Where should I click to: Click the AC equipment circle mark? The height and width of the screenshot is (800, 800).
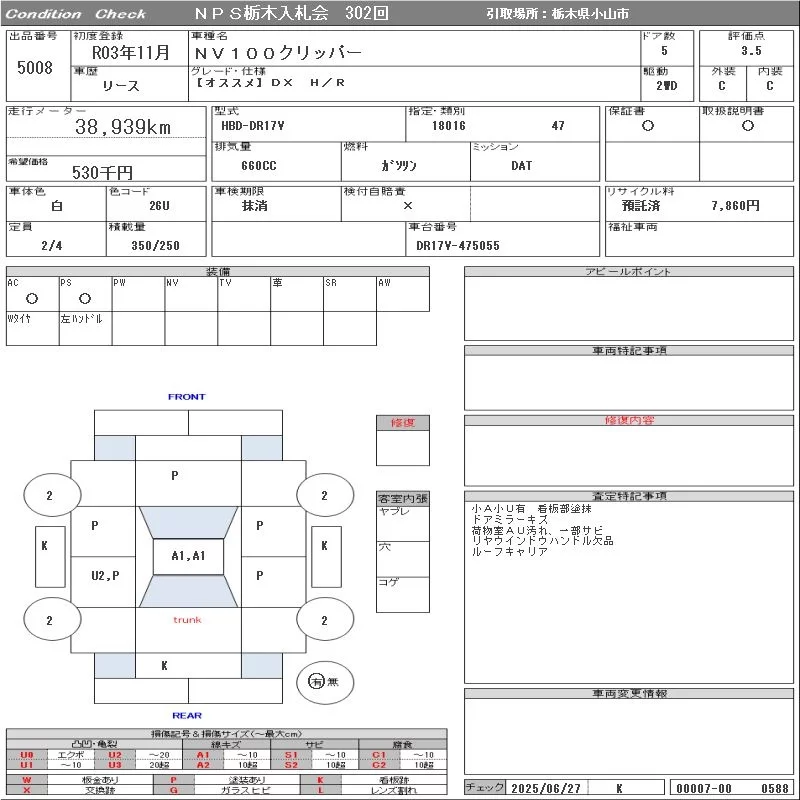(x=32, y=298)
